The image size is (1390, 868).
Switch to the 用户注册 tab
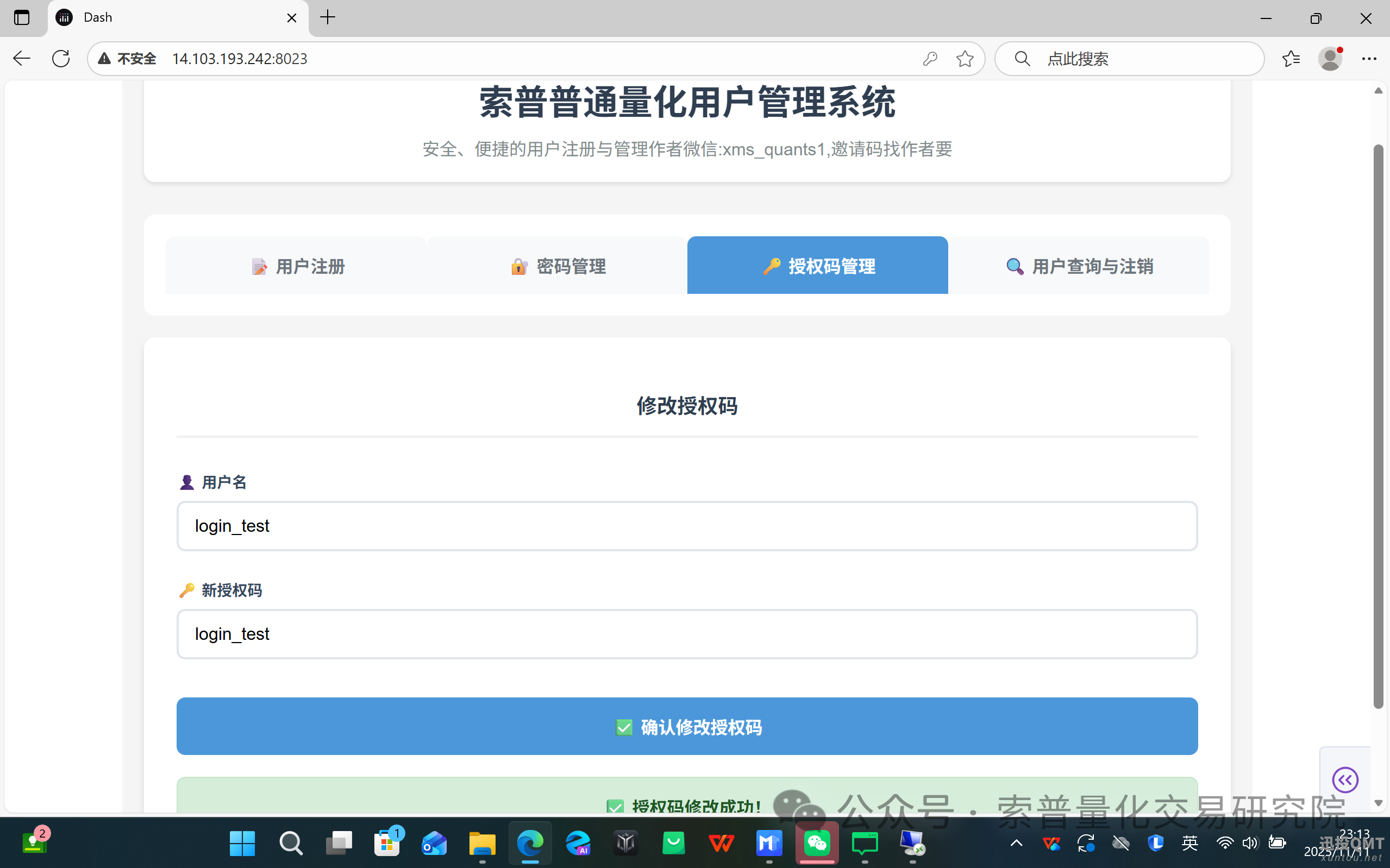point(297,266)
